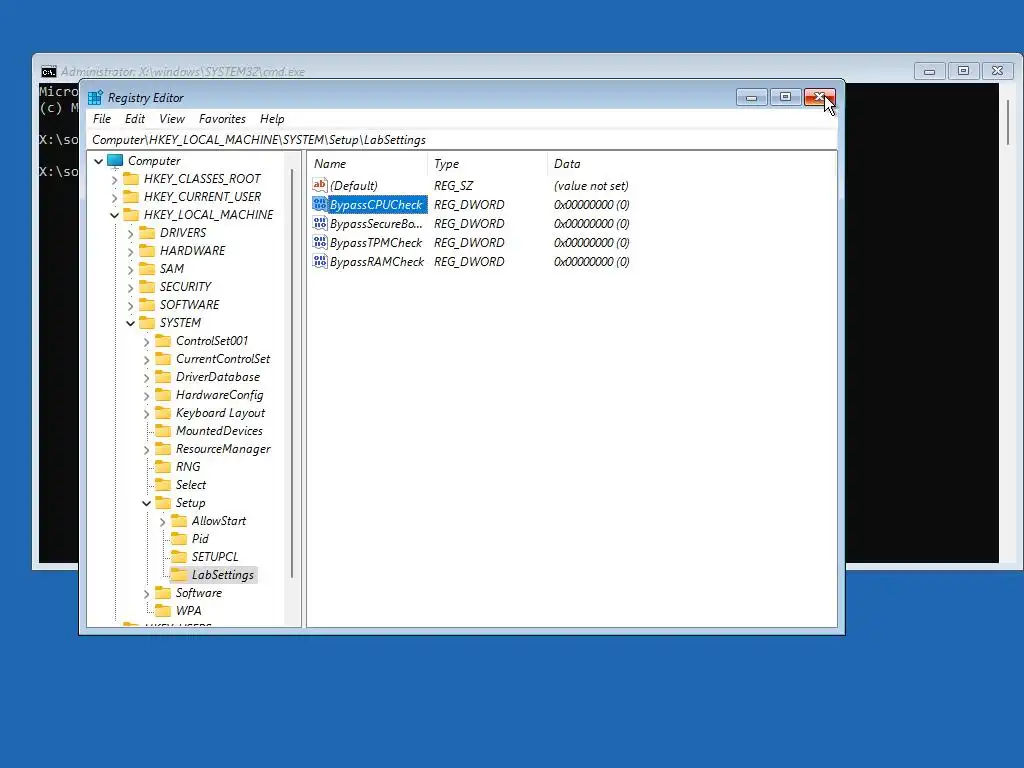Open the Edit menu
The height and width of the screenshot is (768, 1024).
(135, 119)
